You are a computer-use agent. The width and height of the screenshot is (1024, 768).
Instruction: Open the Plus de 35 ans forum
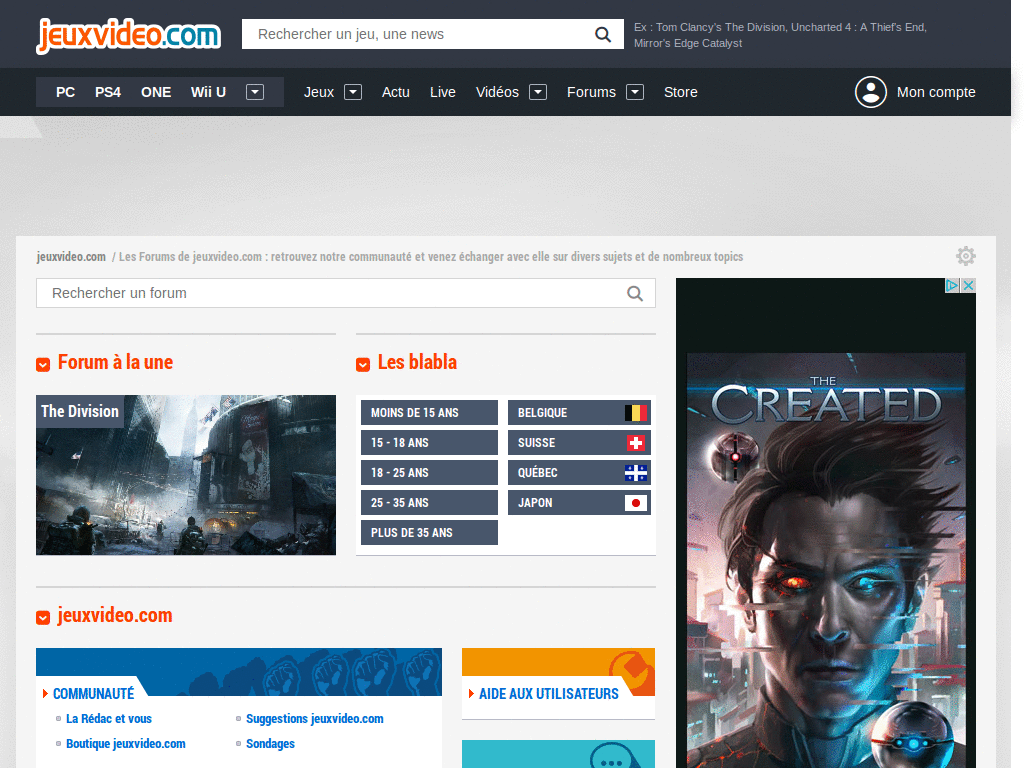[429, 533]
